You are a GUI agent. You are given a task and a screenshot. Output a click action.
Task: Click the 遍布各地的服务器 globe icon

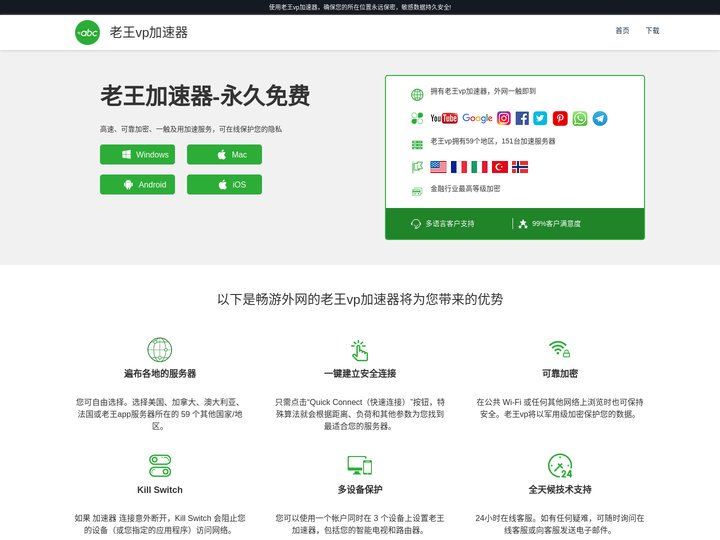tap(159, 349)
